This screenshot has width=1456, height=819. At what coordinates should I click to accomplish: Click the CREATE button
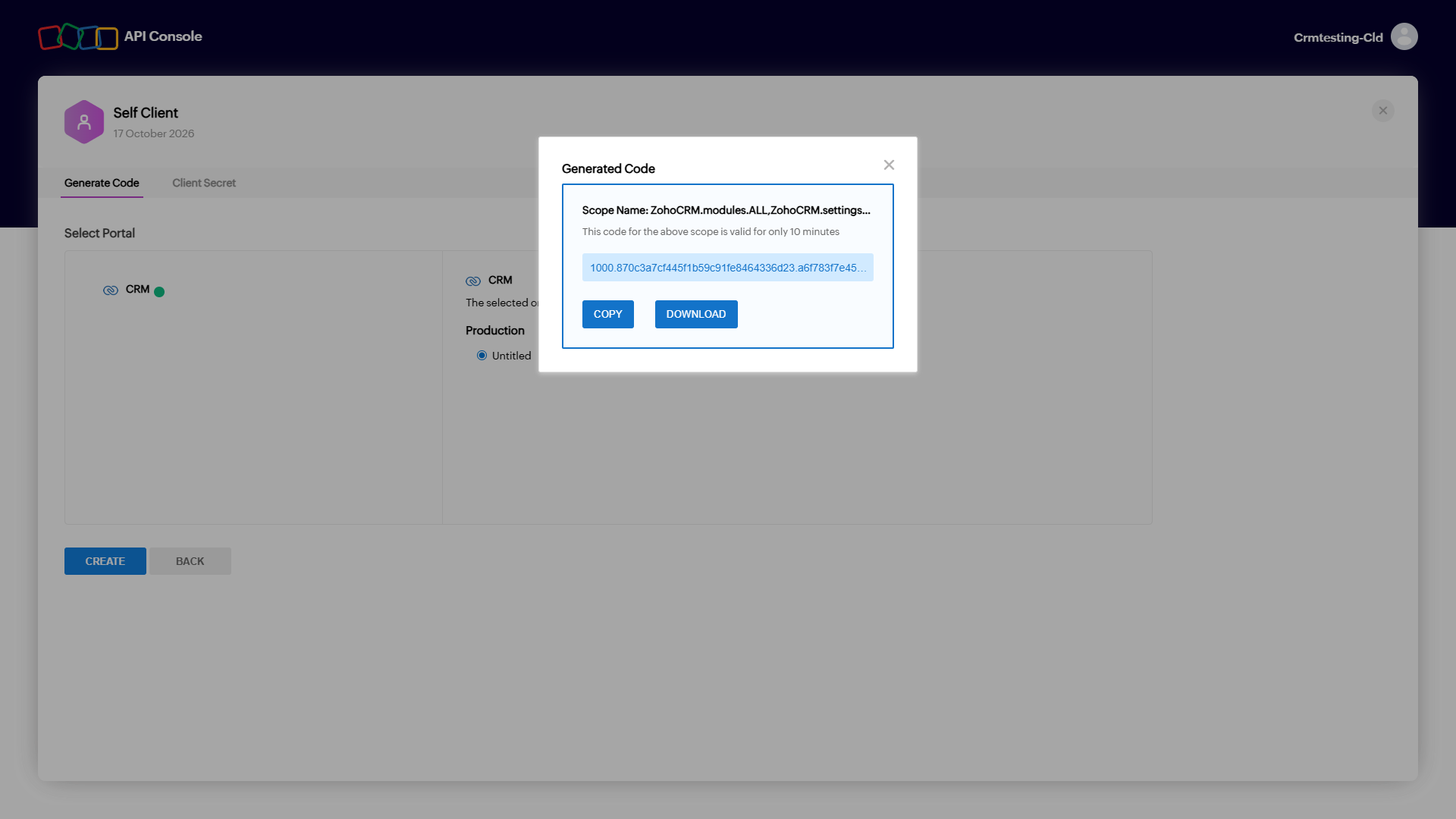coord(105,561)
